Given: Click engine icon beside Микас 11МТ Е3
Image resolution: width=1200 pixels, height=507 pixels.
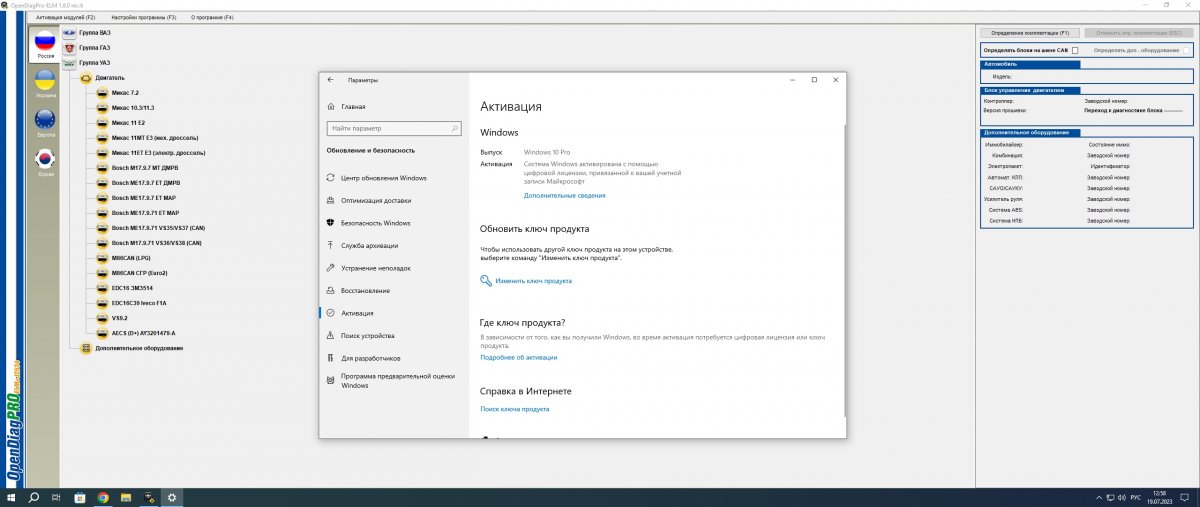Looking at the screenshot, I should [102, 138].
